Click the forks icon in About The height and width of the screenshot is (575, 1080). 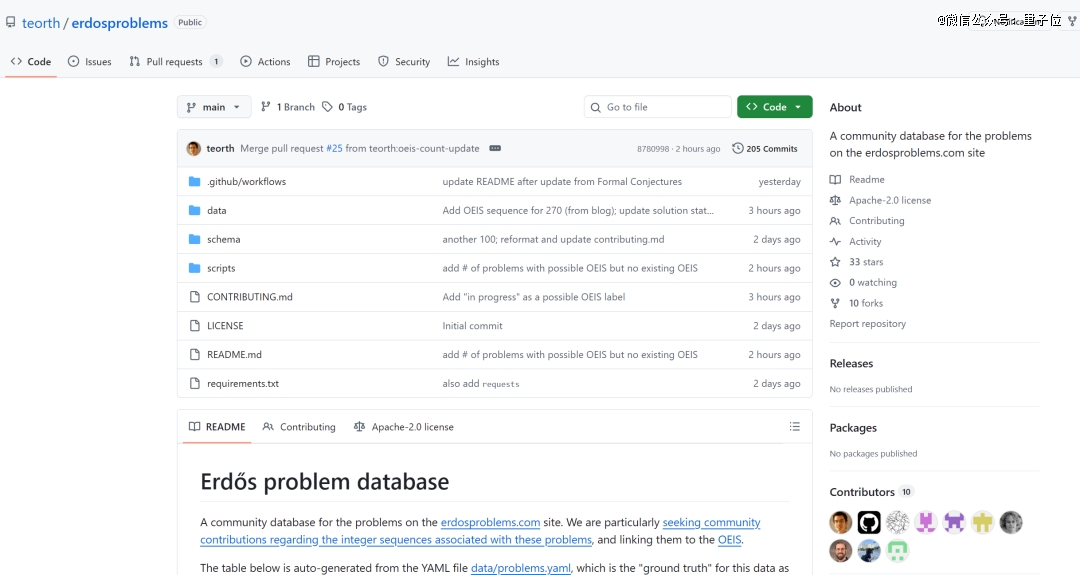835,303
